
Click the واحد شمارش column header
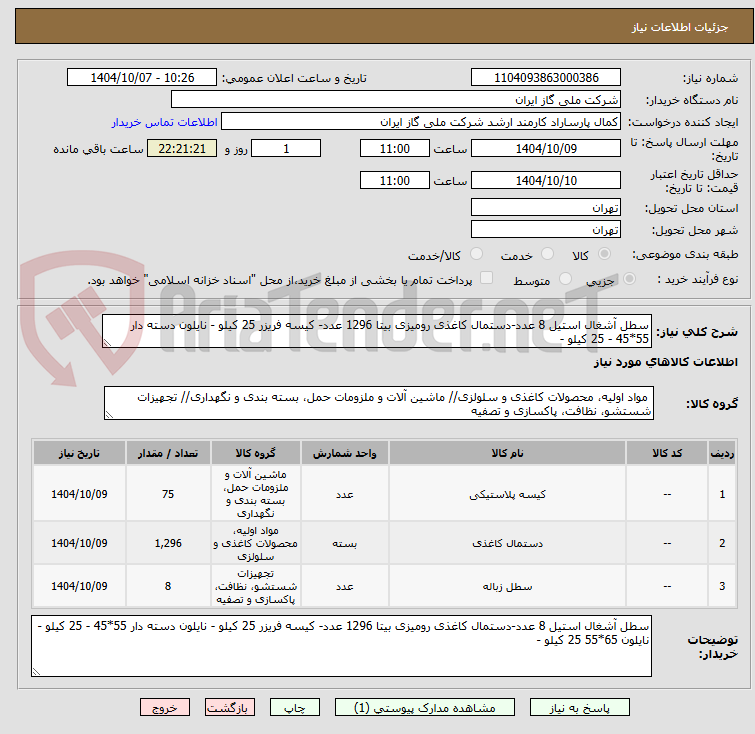coord(345,453)
